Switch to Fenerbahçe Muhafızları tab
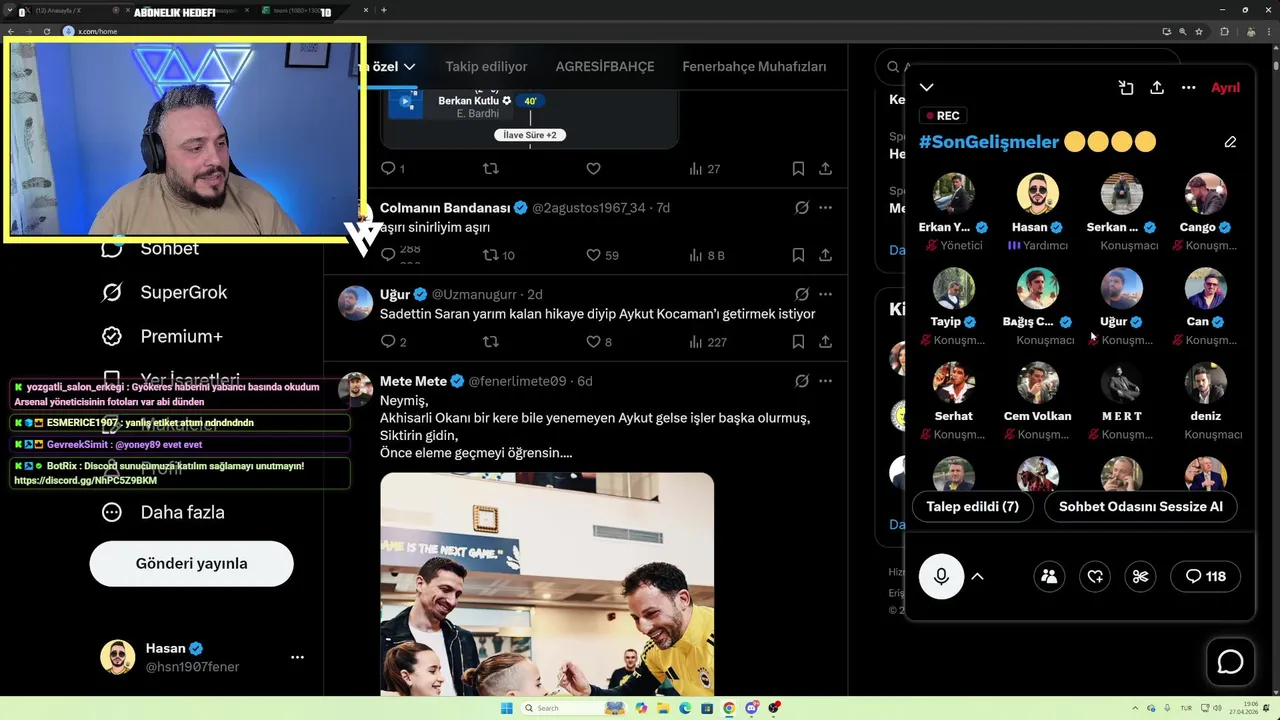Screen dimensions: 1280x720 (754, 67)
